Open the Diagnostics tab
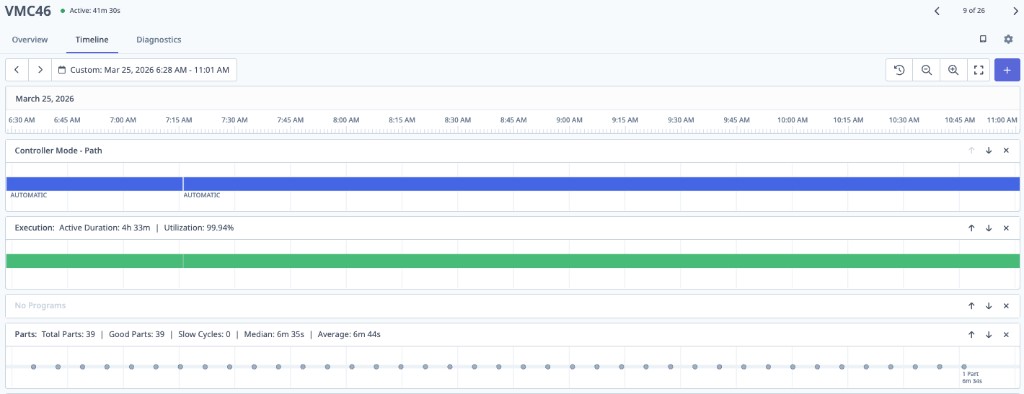The width and height of the screenshot is (1024, 394). (x=159, y=40)
